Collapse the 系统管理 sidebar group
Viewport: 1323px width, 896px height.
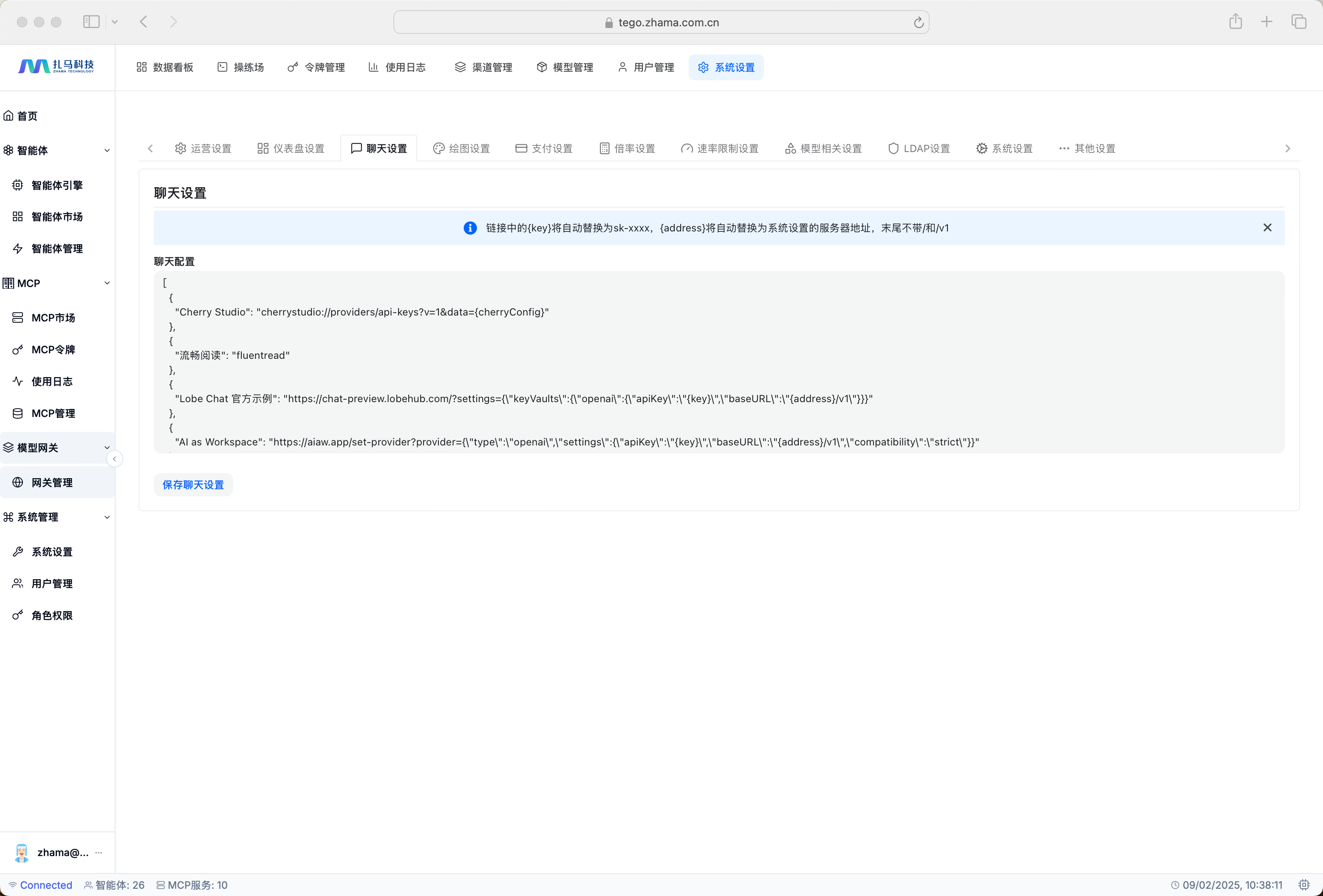[x=107, y=517]
